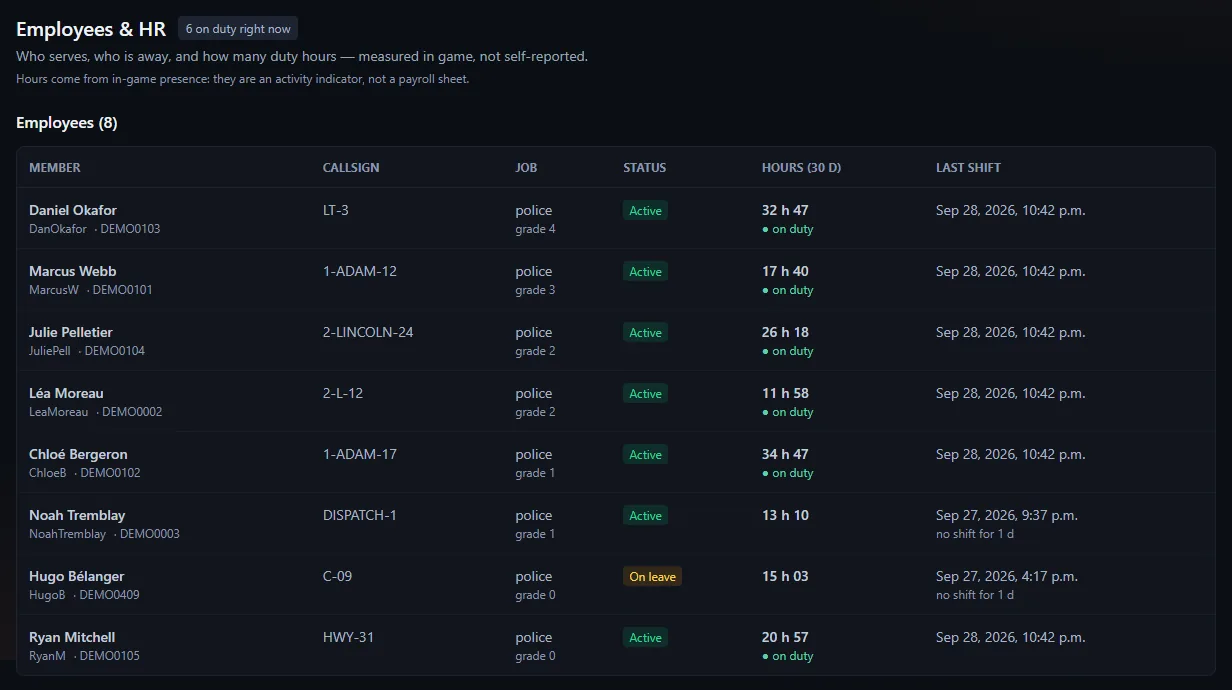Click Ryan Mitchell's Active status badge
1232x690 pixels.
645,638
